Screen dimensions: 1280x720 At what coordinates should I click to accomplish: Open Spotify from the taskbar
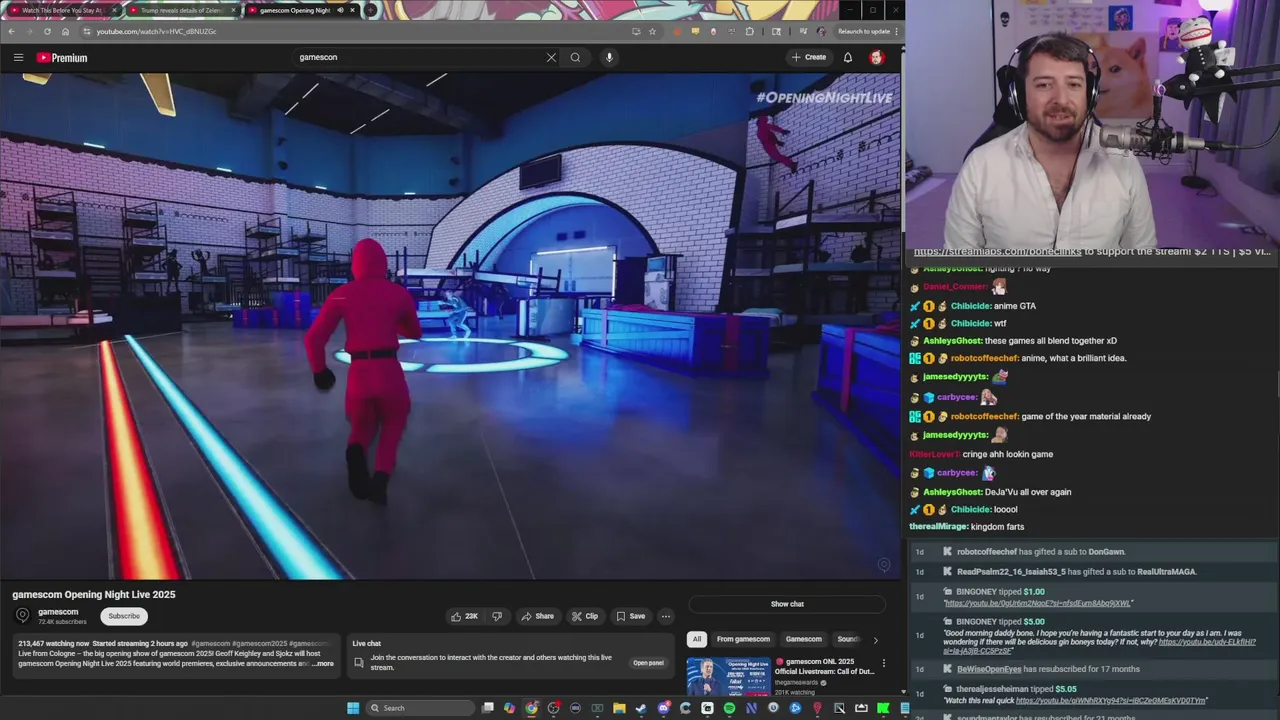tap(729, 708)
